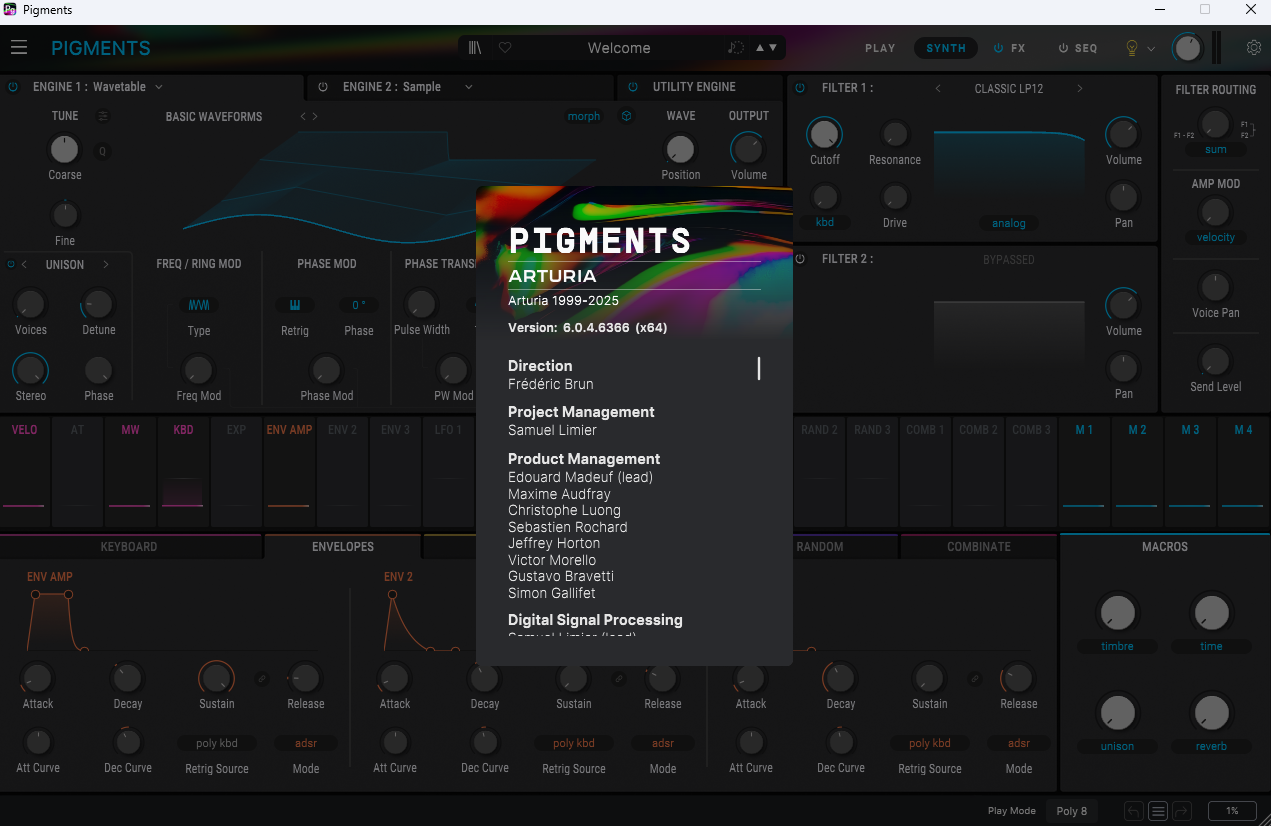Open Engine 2 Sample type dropdown
1271x826 pixels.
tap(468, 87)
